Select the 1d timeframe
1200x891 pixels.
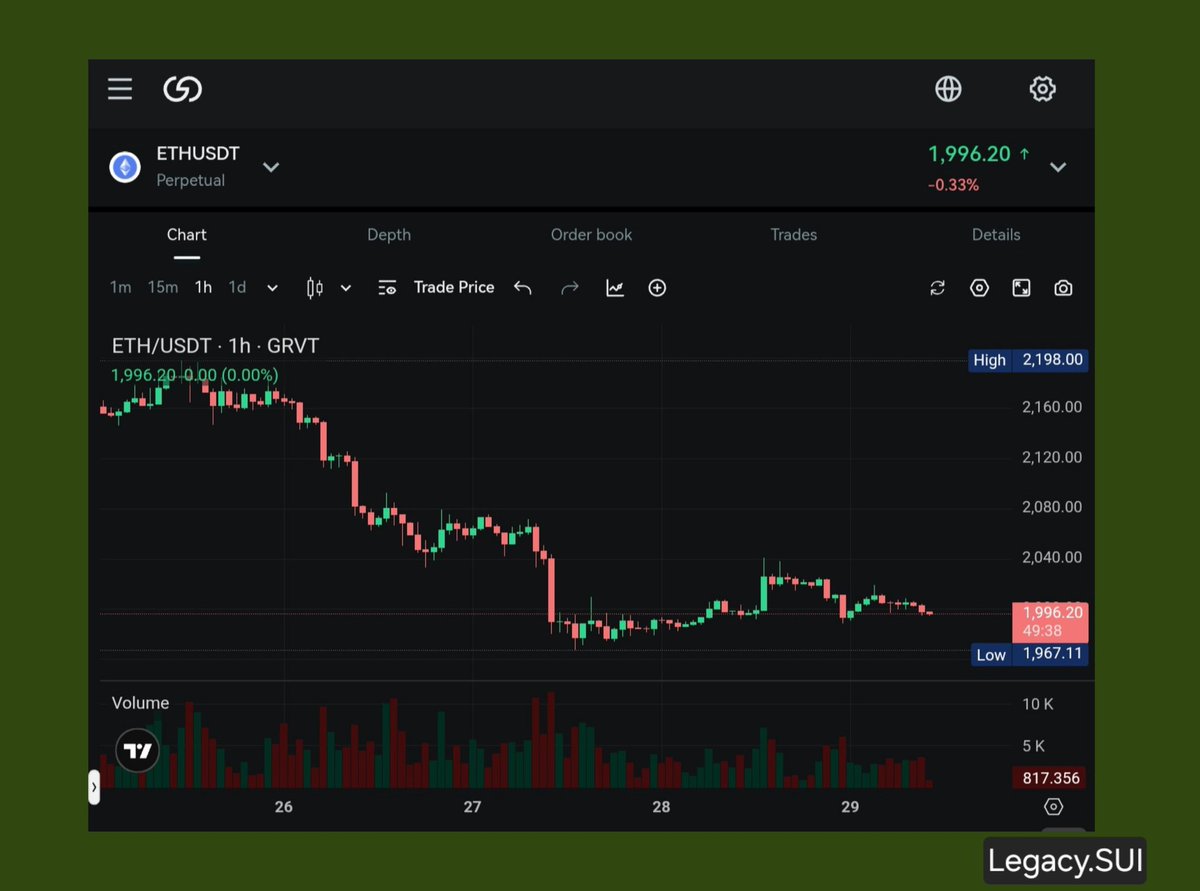click(237, 288)
